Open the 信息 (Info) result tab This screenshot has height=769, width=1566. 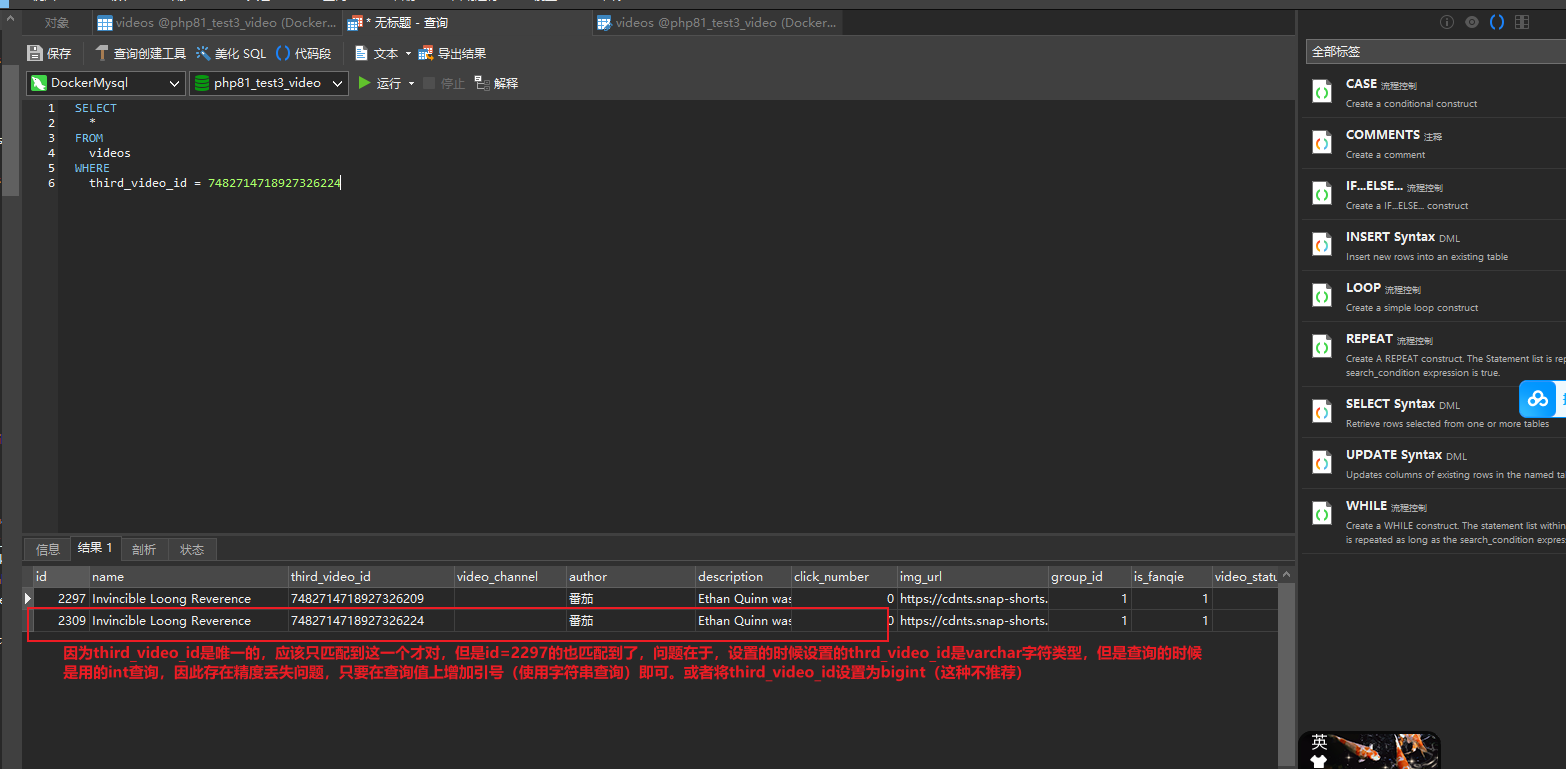(48, 549)
